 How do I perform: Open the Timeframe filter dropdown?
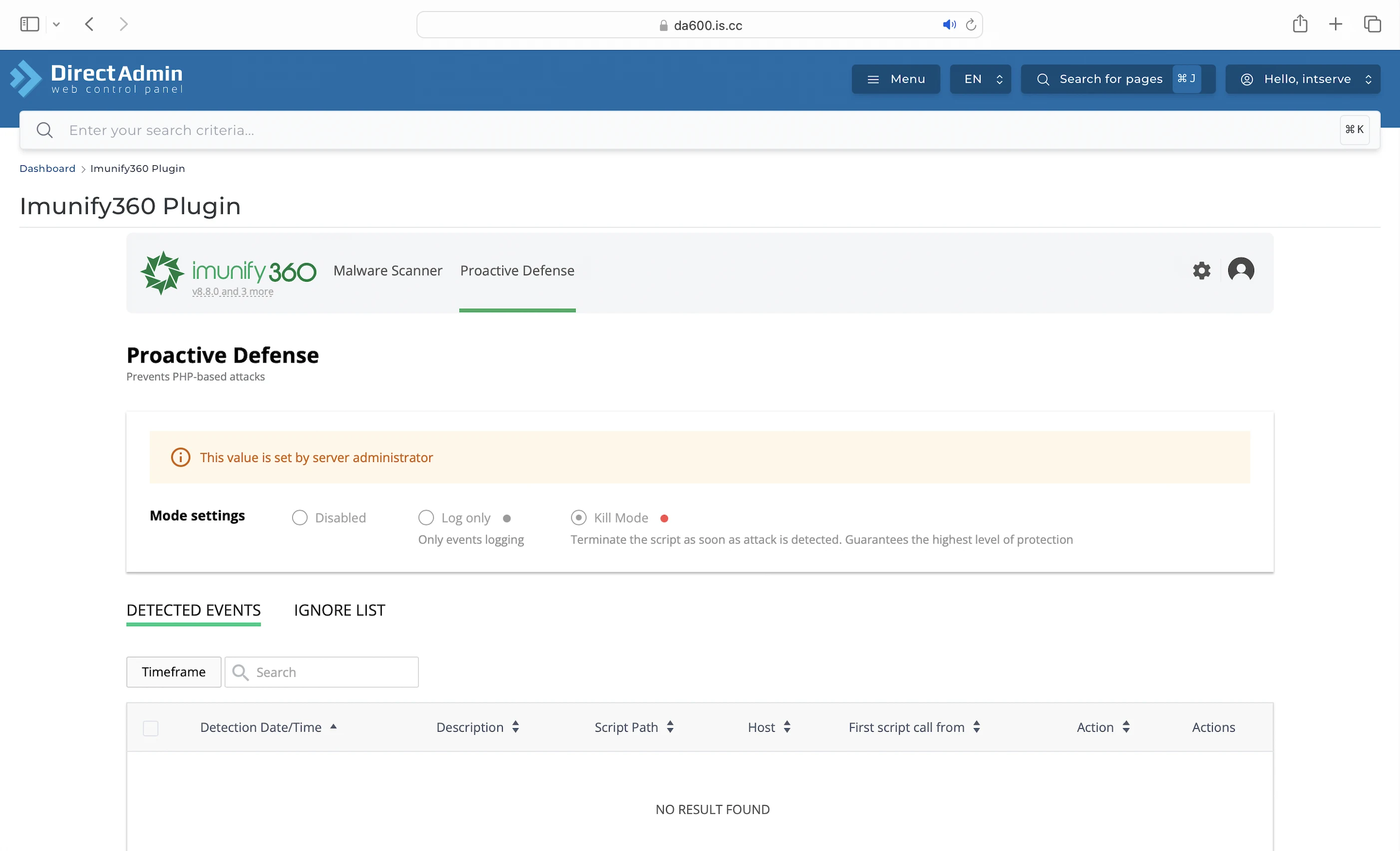173,672
